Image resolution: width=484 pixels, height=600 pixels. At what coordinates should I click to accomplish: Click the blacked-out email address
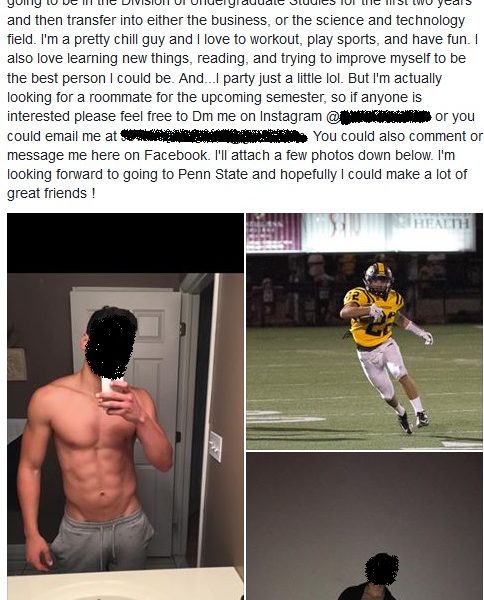214,136
